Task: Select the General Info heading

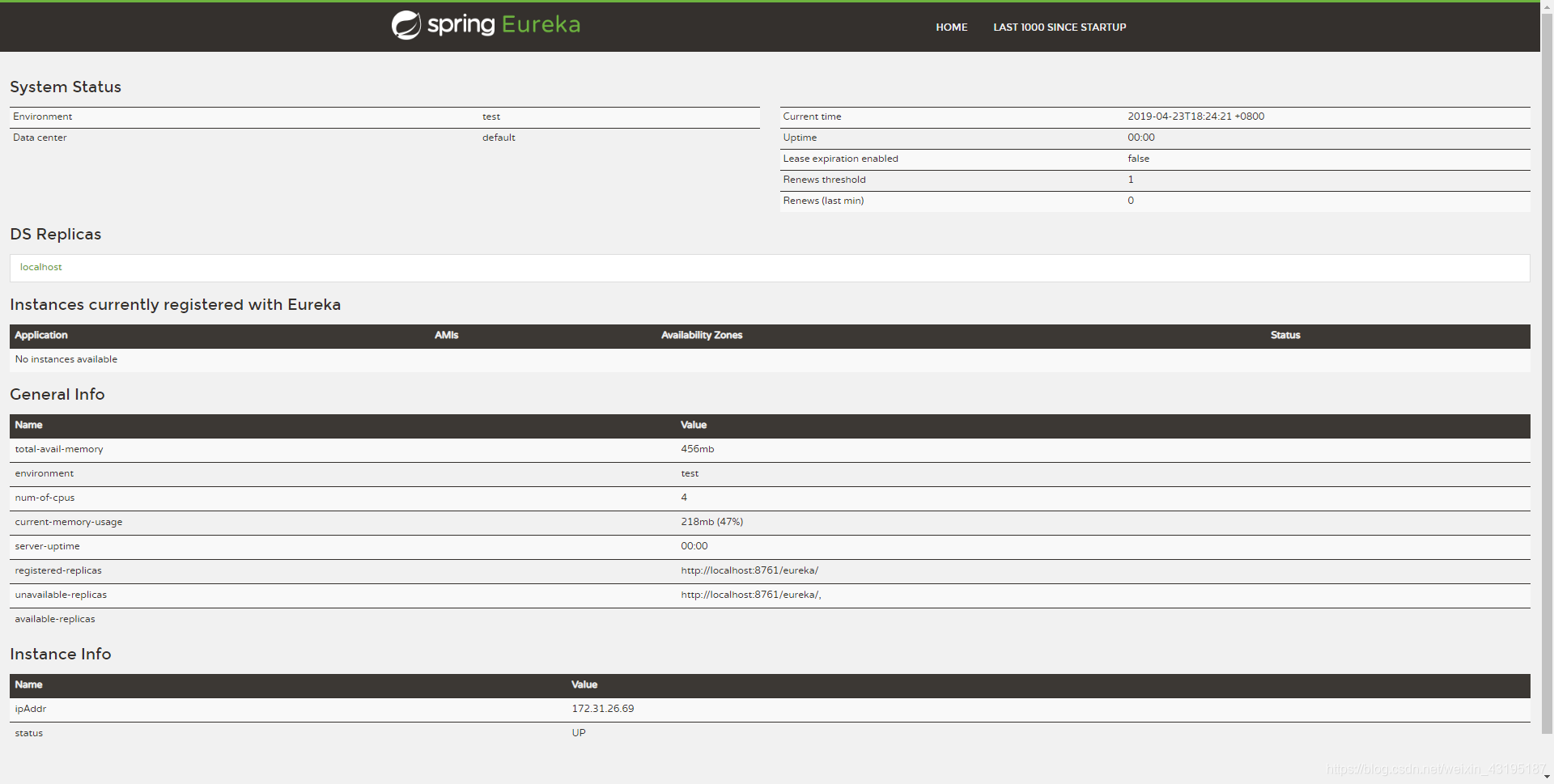Action: (x=57, y=394)
